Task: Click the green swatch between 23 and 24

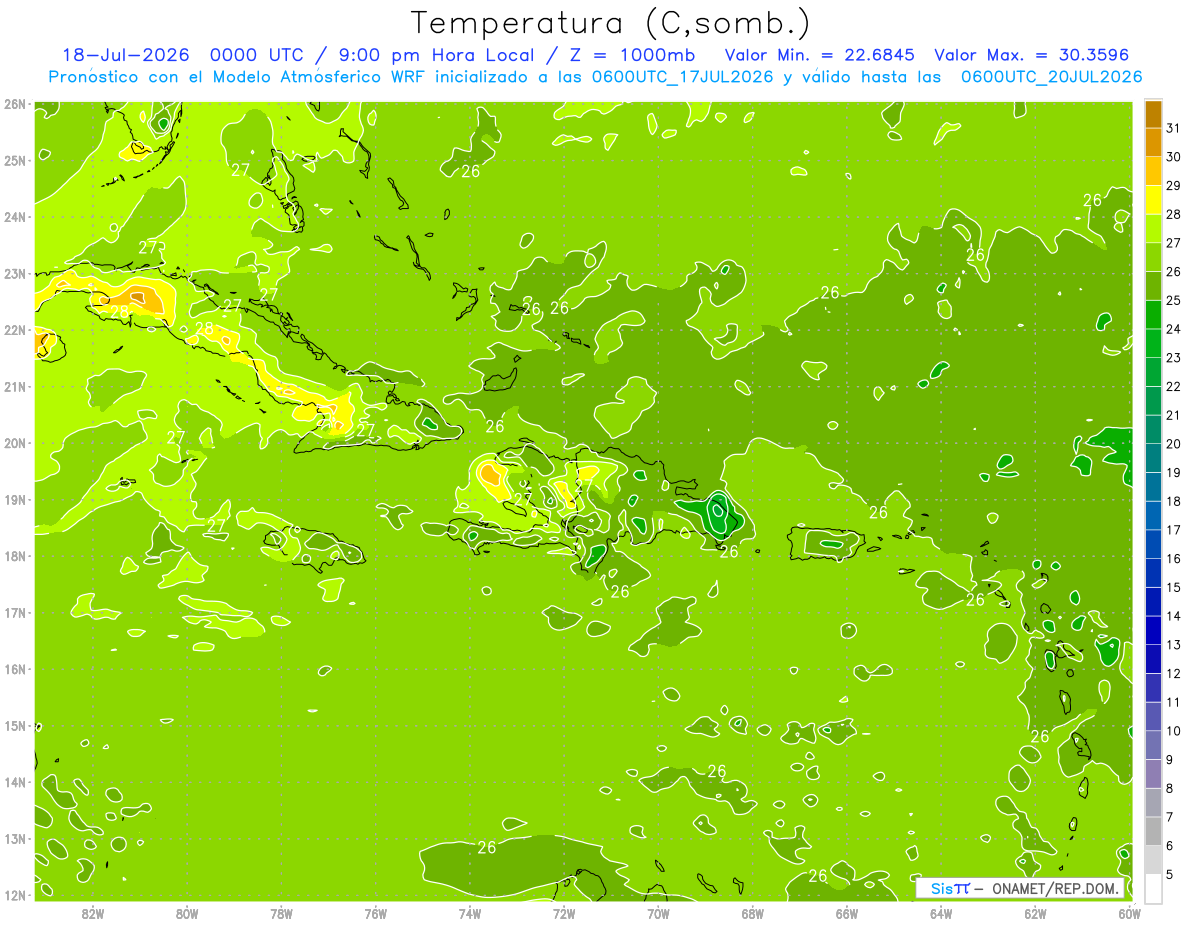Action: pos(1153,344)
